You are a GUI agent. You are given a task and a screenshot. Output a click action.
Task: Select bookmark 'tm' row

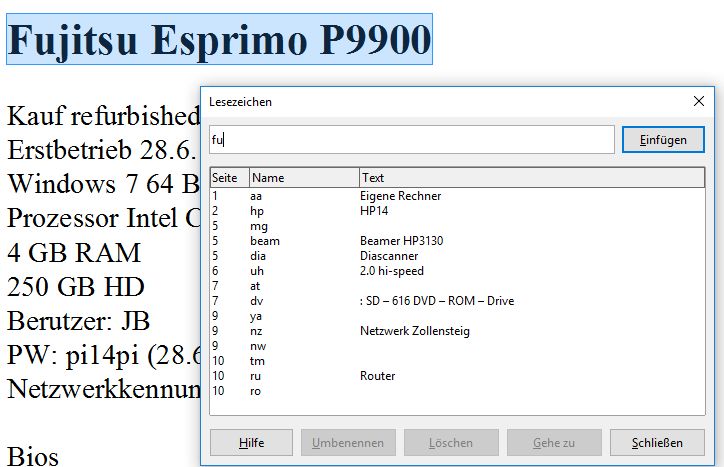point(457,361)
